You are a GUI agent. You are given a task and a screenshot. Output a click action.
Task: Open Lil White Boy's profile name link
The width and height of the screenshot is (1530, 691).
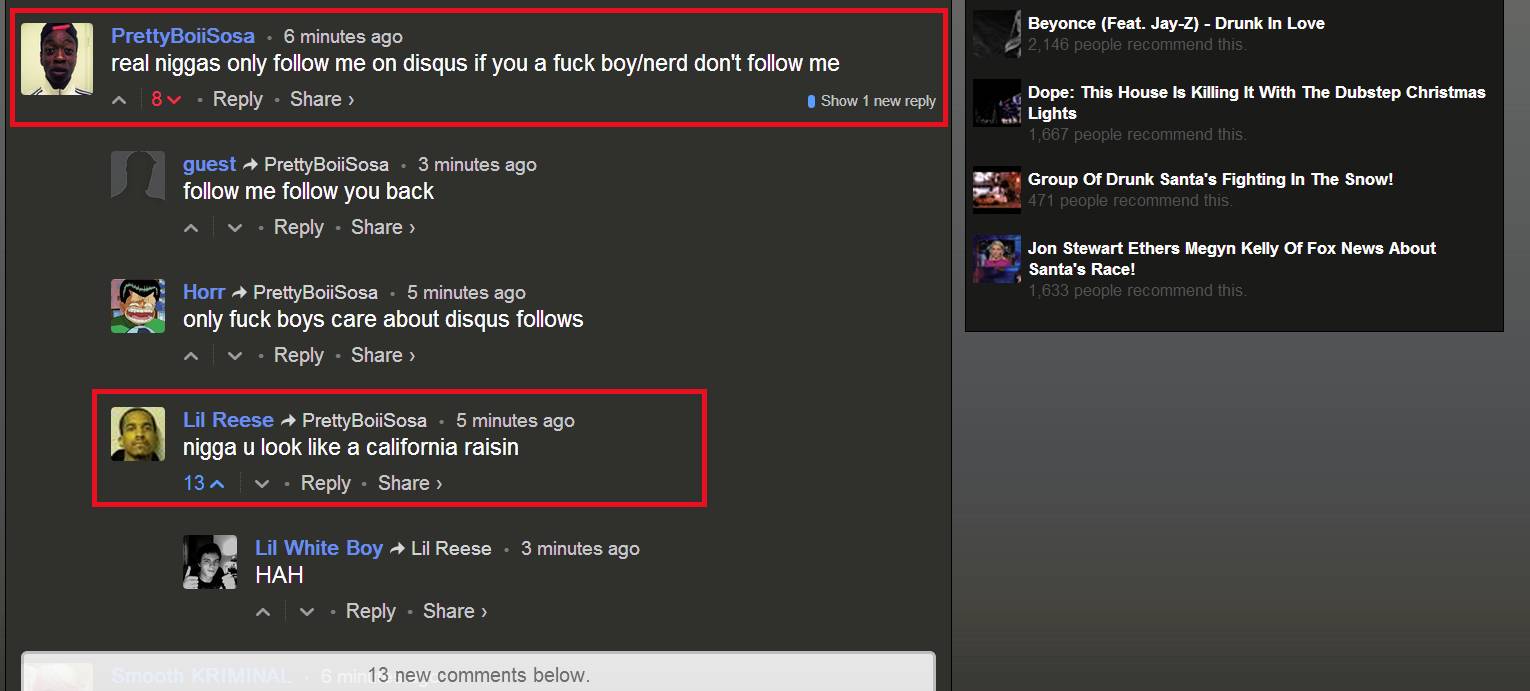click(x=319, y=548)
